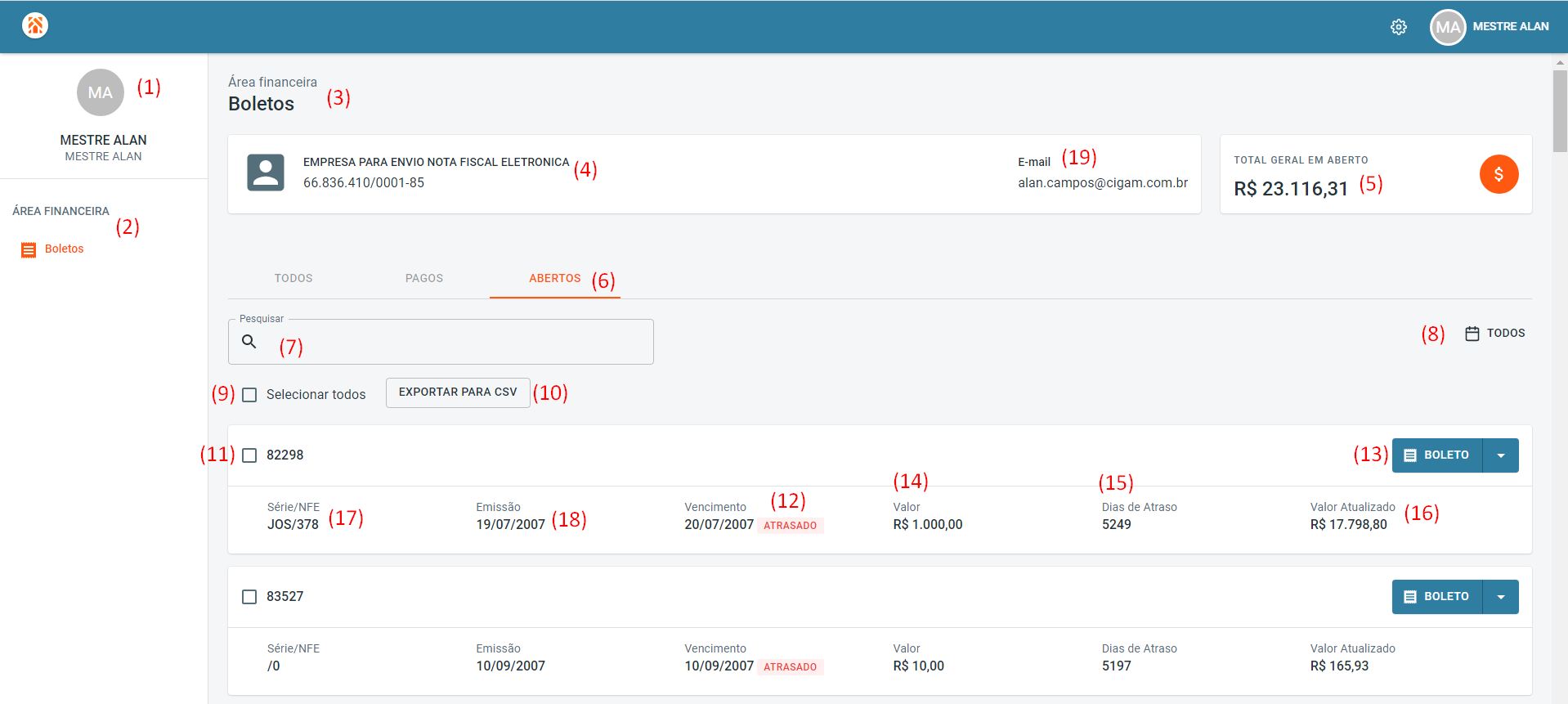Click the ÁREA FINANCEIRA sidebar heading
1568x704 pixels.
click(60, 211)
